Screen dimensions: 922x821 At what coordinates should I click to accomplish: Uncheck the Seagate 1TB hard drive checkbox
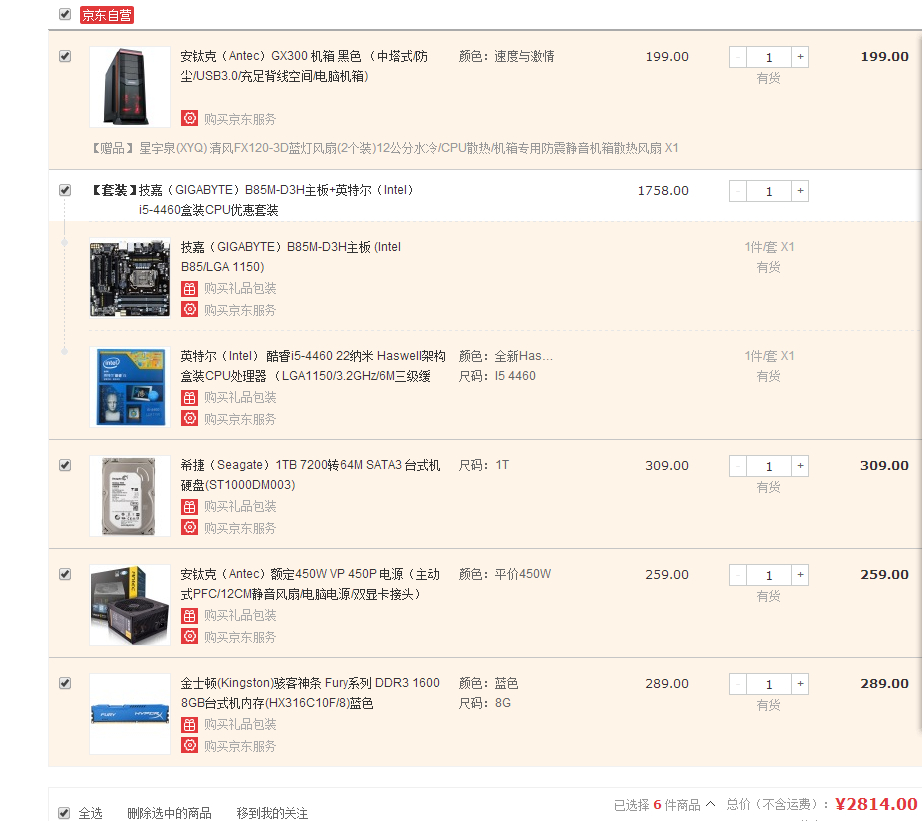(65, 465)
